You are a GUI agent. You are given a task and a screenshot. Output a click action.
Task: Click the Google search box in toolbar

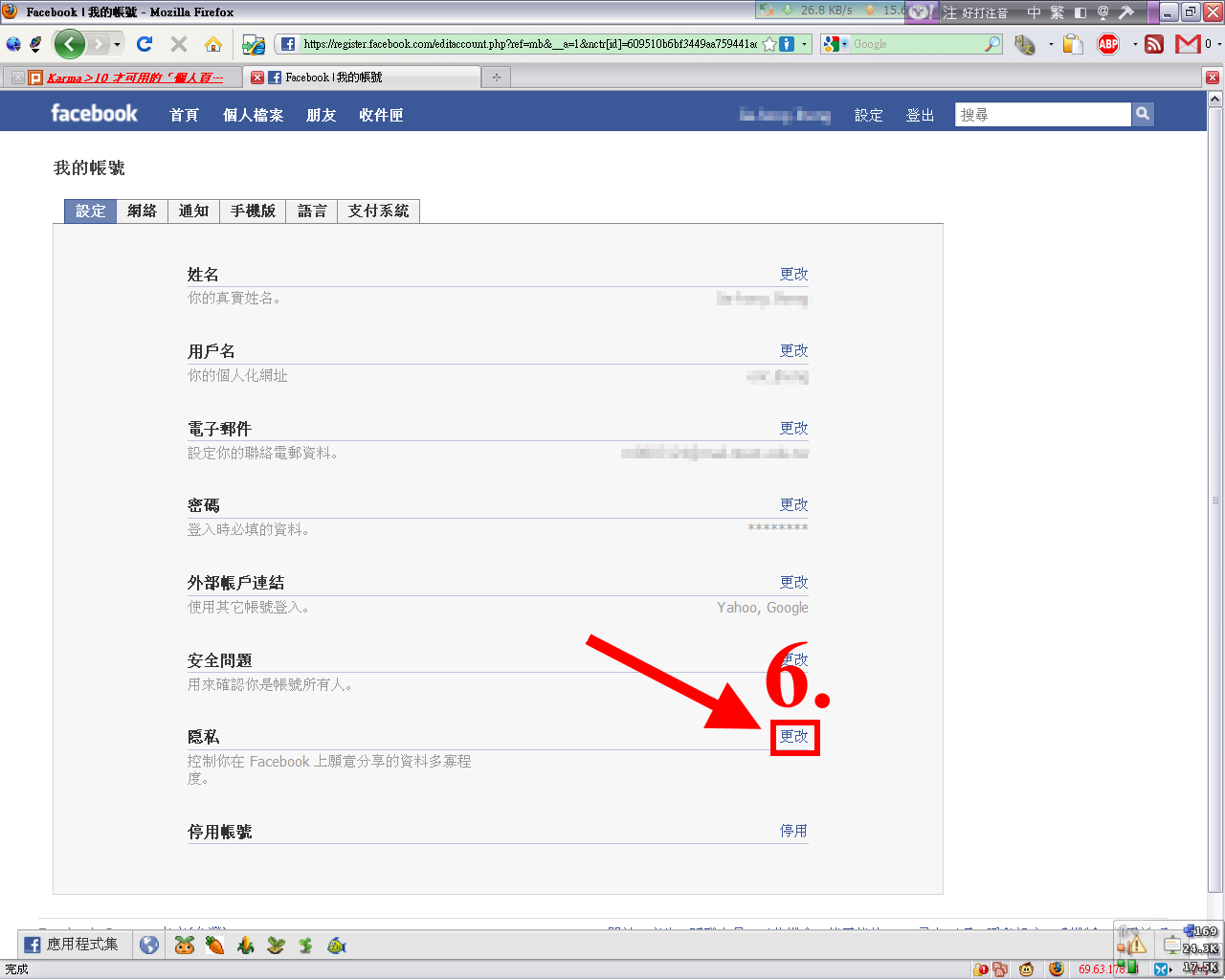point(917,44)
